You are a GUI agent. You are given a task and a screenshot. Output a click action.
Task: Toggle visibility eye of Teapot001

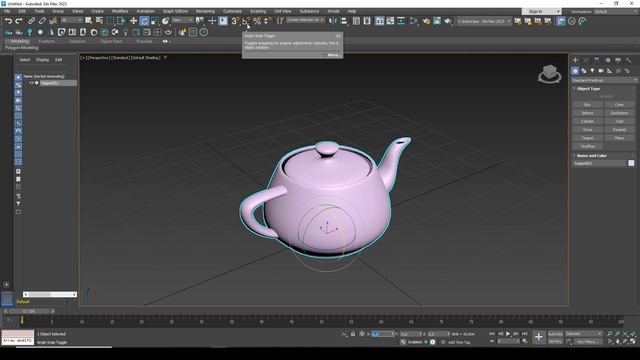(31, 83)
